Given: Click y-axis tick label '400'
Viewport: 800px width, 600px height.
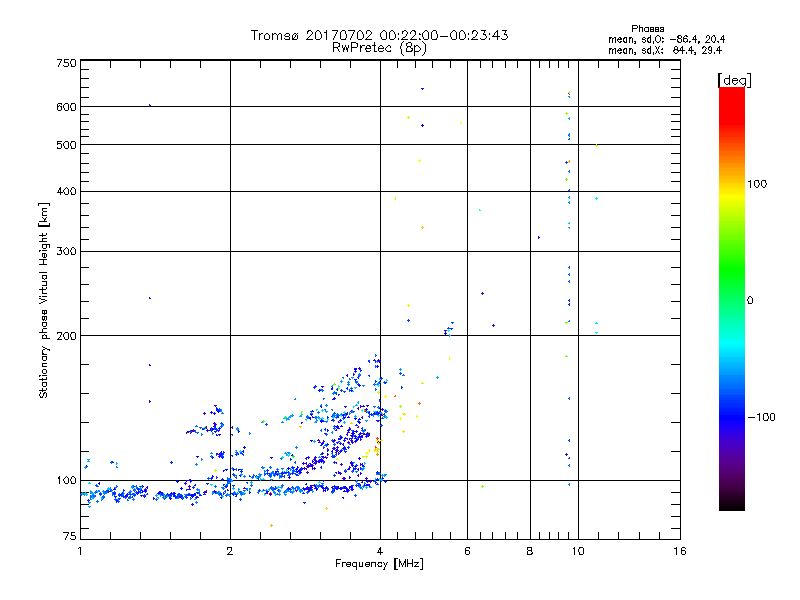Looking at the screenshot, I should click(x=66, y=191).
